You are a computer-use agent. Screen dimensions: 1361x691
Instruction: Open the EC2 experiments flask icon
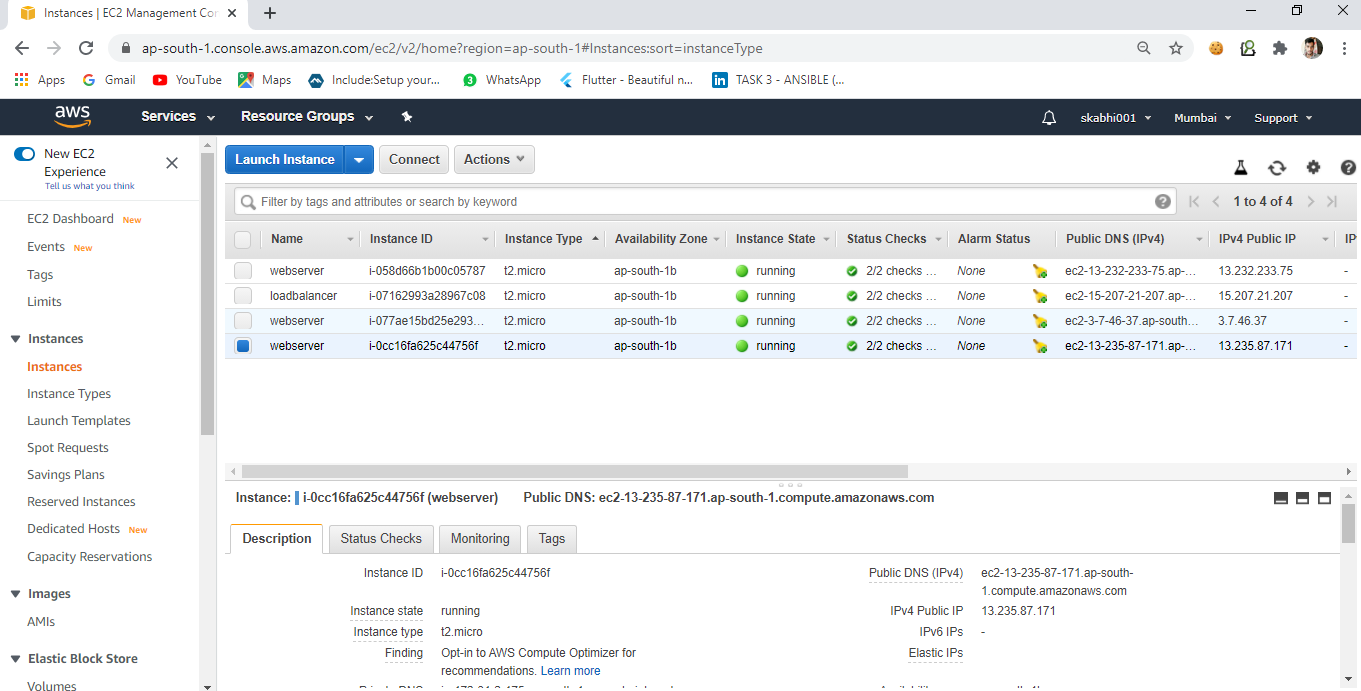click(1241, 167)
